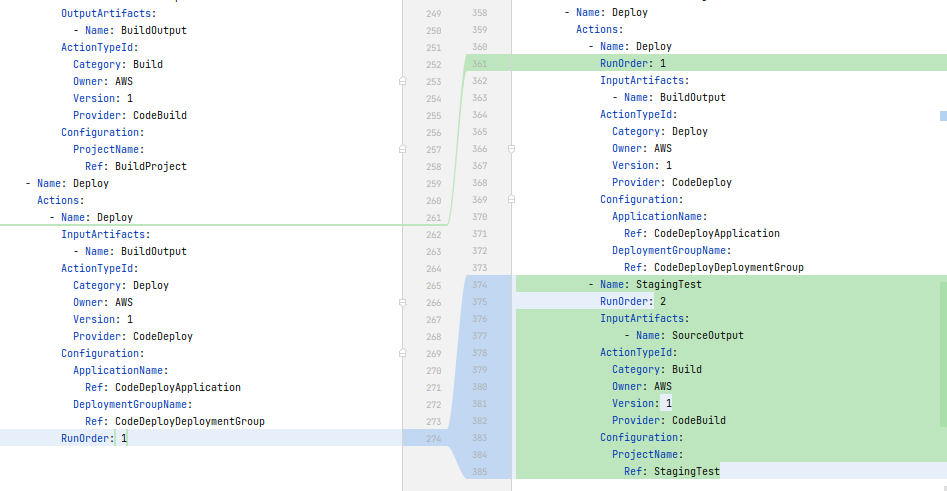Image resolution: width=947 pixels, height=491 pixels.
Task: Click fold marker at right line 362
Action: (x=511, y=81)
